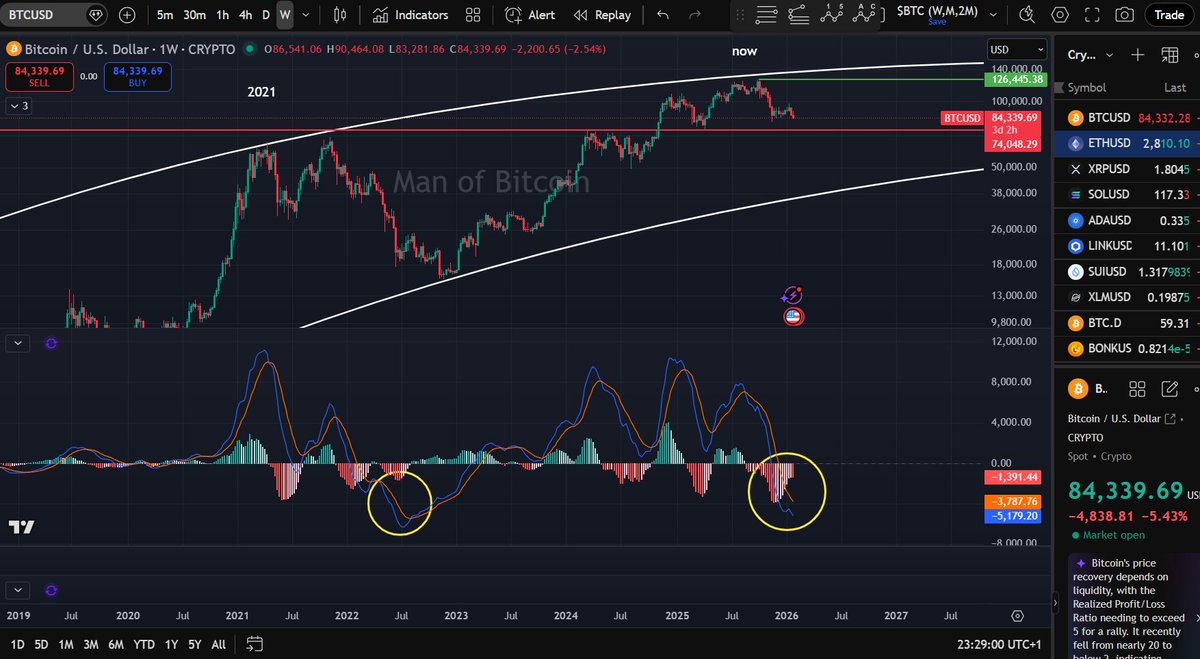Expand the interval chevron next to W
The image size is (1200, 659).
304,15
